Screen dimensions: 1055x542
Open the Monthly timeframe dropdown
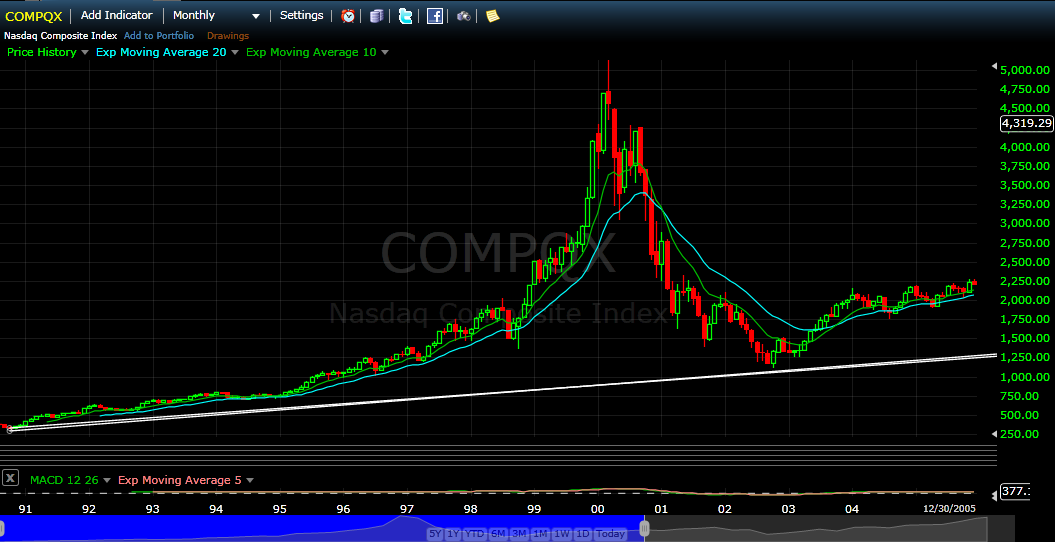coord(216,15)
